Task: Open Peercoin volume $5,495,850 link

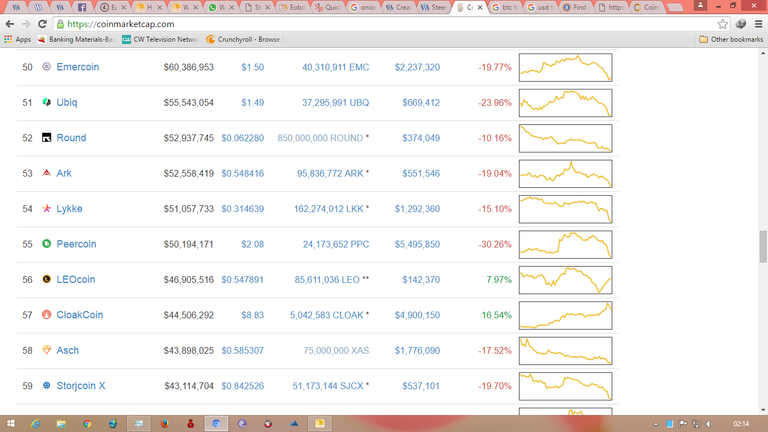Action: [417, 244]
